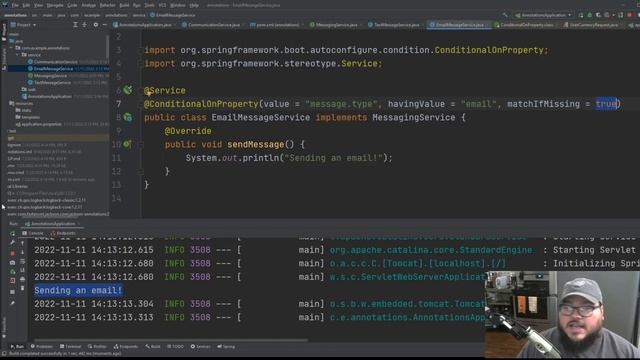Select CommunicationService in project tree
Image resolution: width=640 pixels, height=360 pixels.
[x=56, y=62]
